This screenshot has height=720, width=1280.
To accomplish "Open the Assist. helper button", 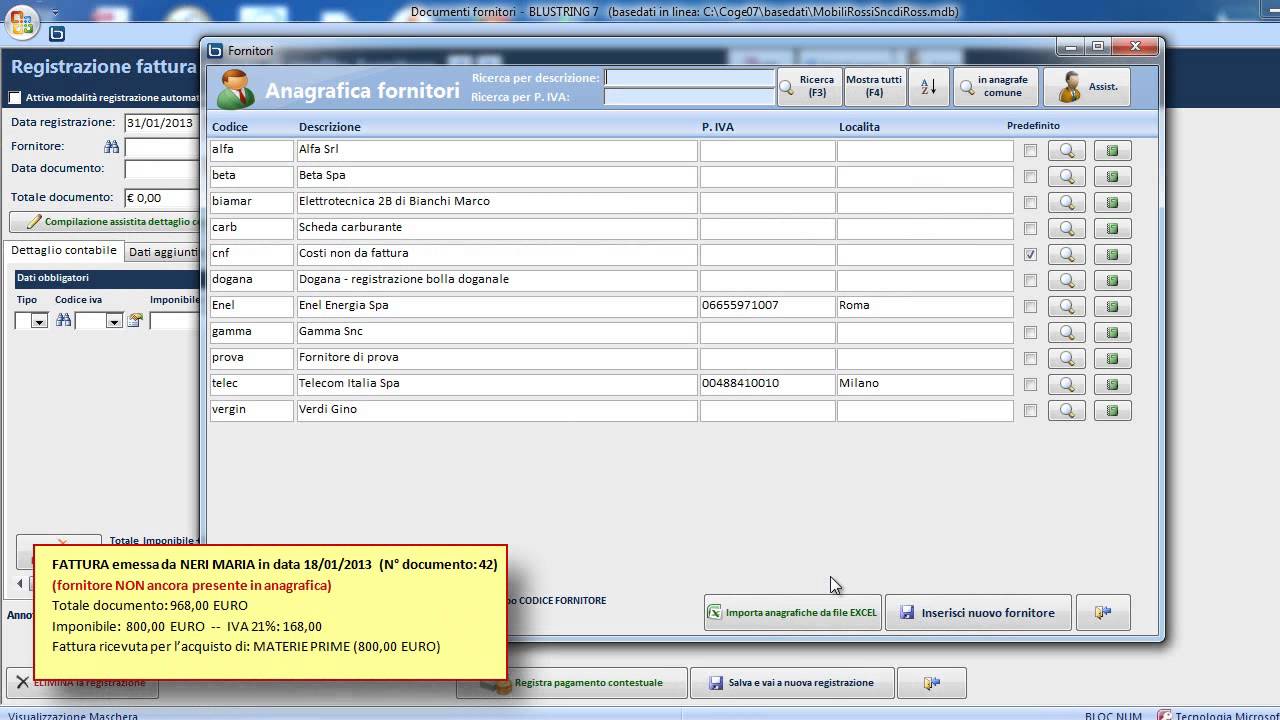I will click(1087, 87).
